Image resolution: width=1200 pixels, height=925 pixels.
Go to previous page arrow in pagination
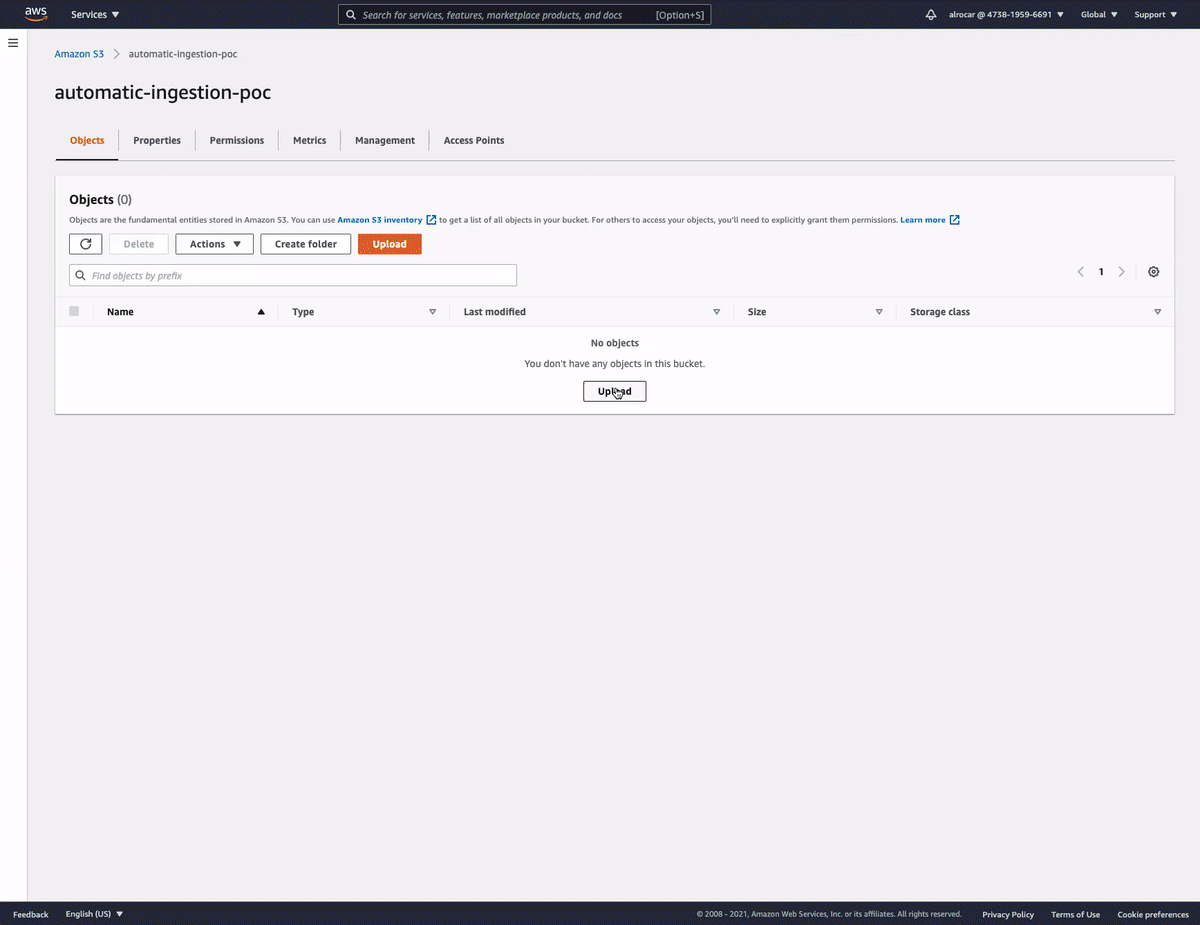click(1080, 272)
